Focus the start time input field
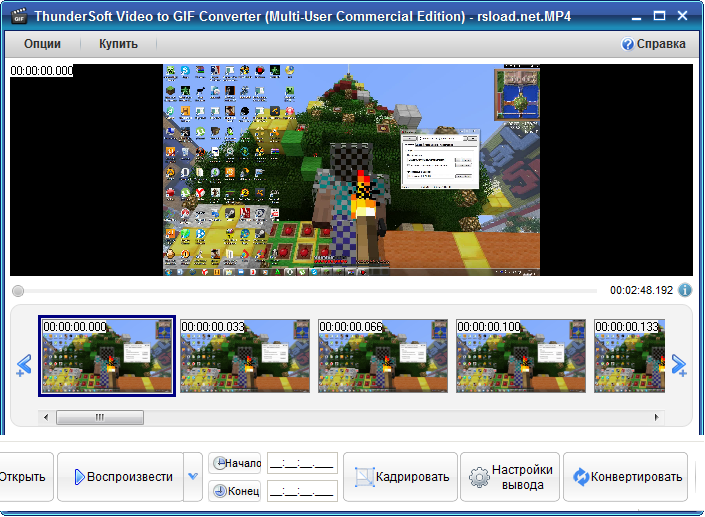Image resolution: width=705 pixels, height=517 pixels. 303,464
